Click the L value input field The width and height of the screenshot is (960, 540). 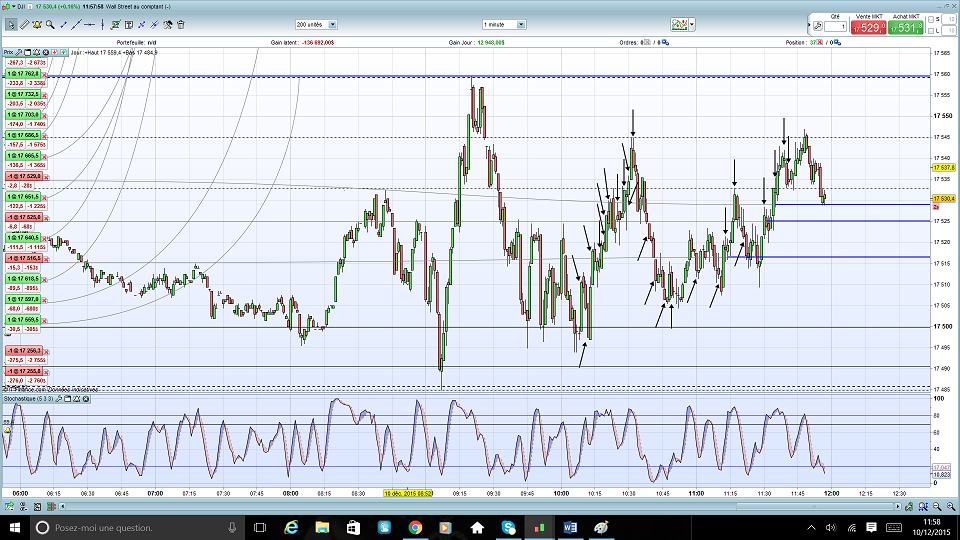950,31
